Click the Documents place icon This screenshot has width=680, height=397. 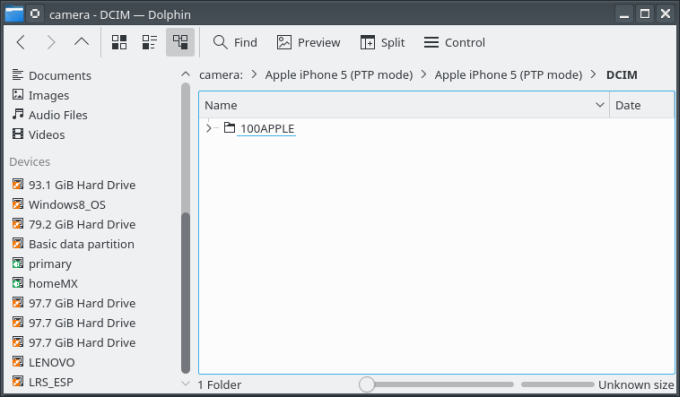18,75
